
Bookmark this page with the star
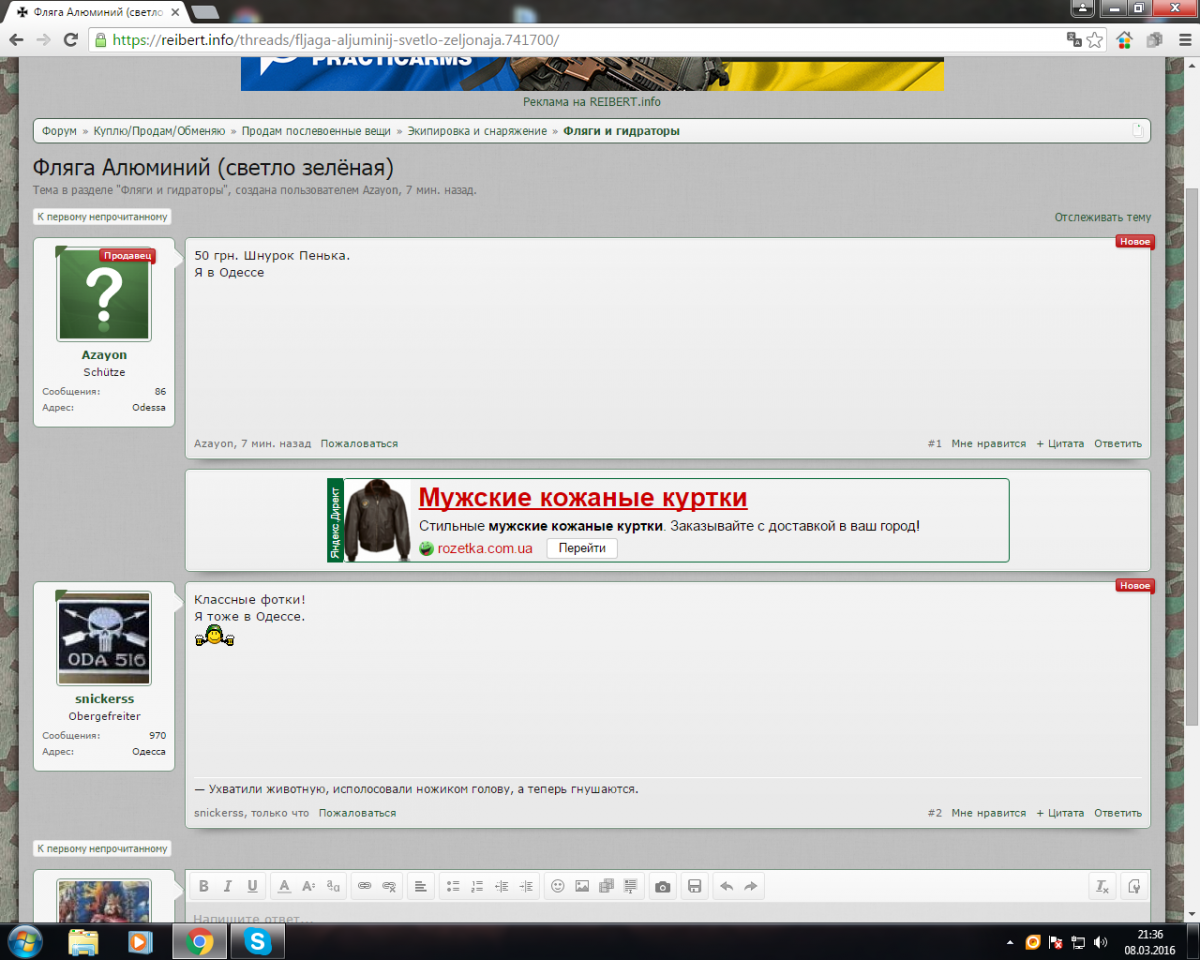point(1095,40)
